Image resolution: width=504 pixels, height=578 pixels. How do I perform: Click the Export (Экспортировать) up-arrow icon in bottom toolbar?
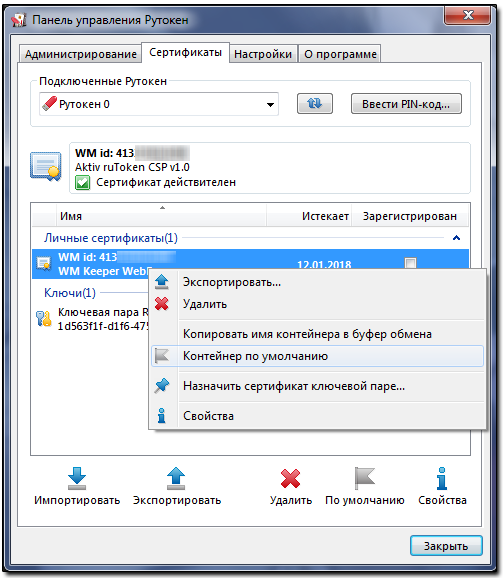coord(176,478)
